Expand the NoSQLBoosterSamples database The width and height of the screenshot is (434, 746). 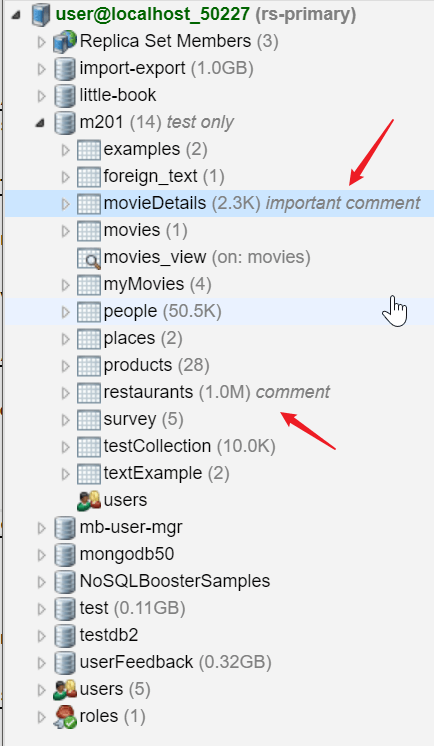[x=41, y=582]
